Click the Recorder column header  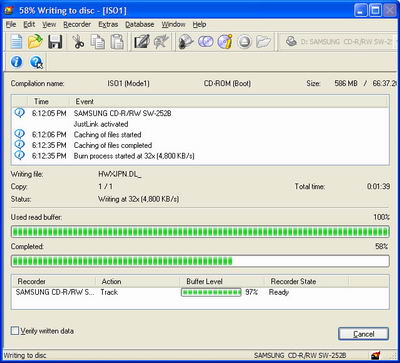[x=54, y=281]
